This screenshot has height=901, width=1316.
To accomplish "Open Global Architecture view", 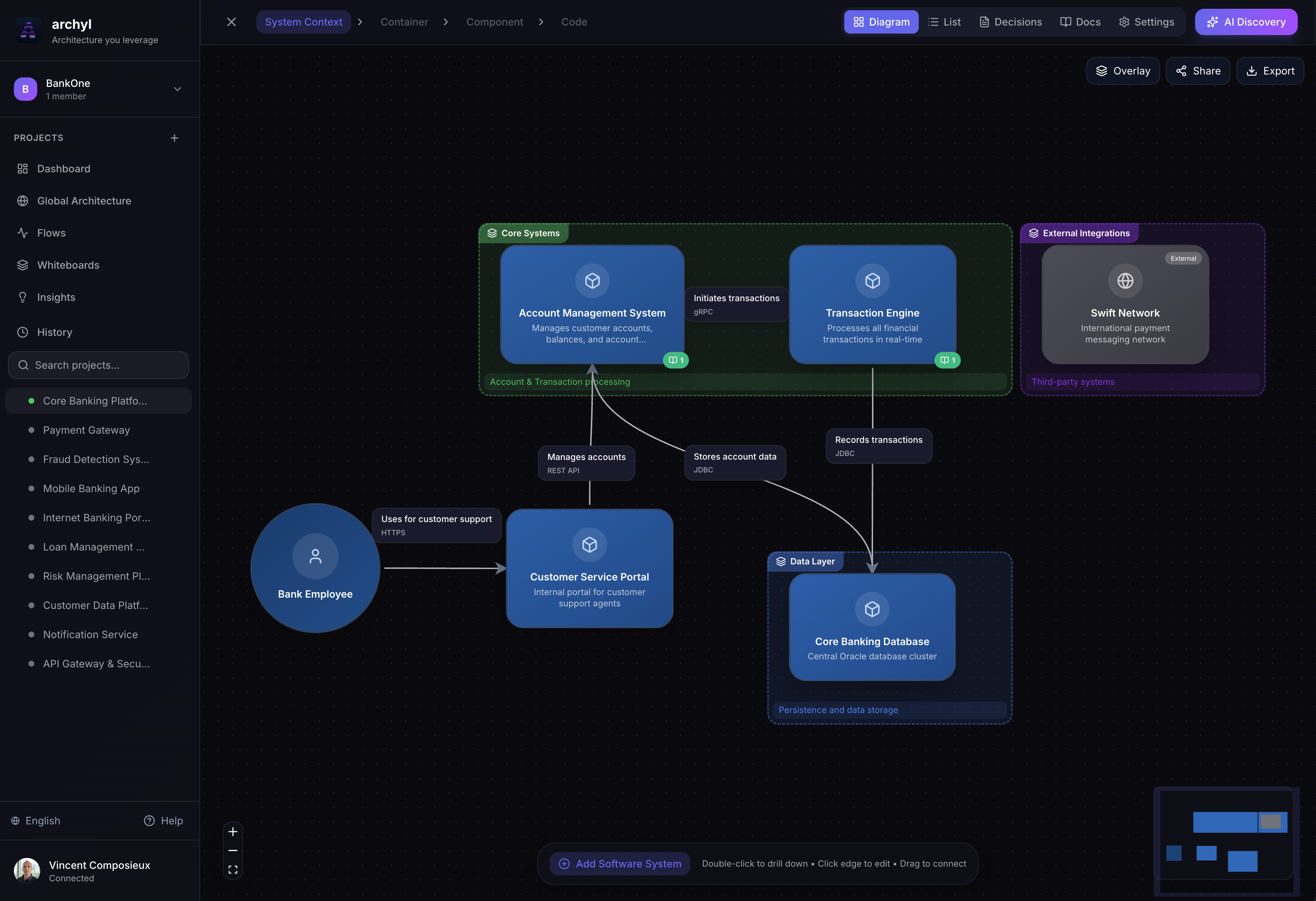I will pyautogui.click(x=84, y=200).
